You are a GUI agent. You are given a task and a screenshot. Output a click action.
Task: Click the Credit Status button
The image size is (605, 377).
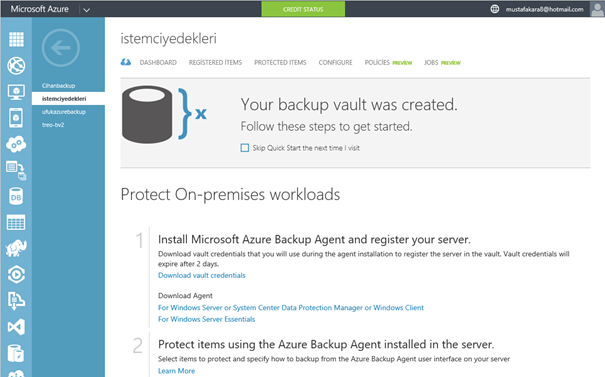pos(303,9)
